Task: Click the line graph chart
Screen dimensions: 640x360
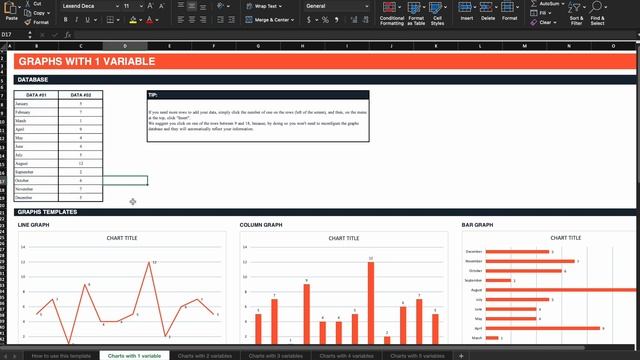Action: coord(122,288)
